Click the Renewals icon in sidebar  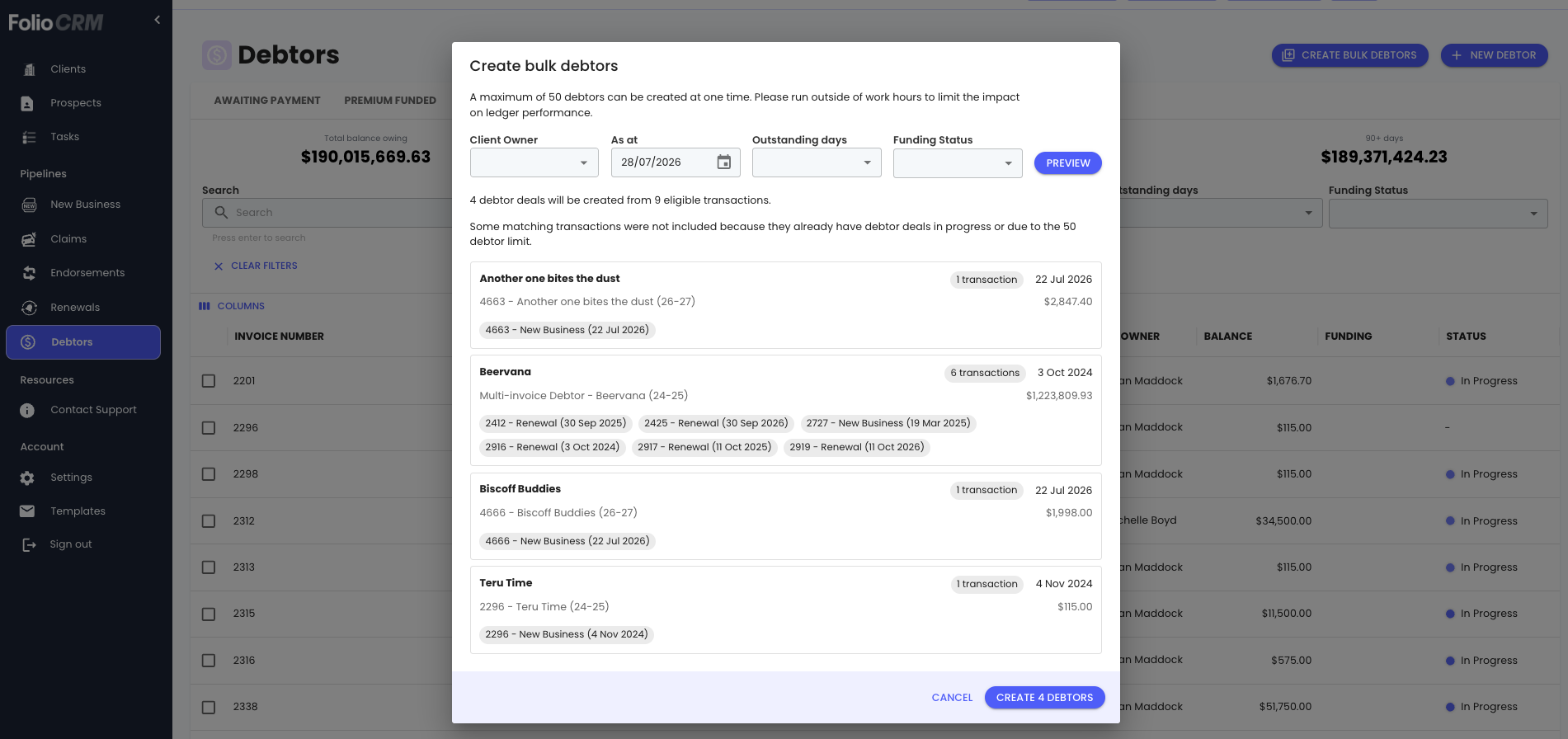(x=29, y=308)
